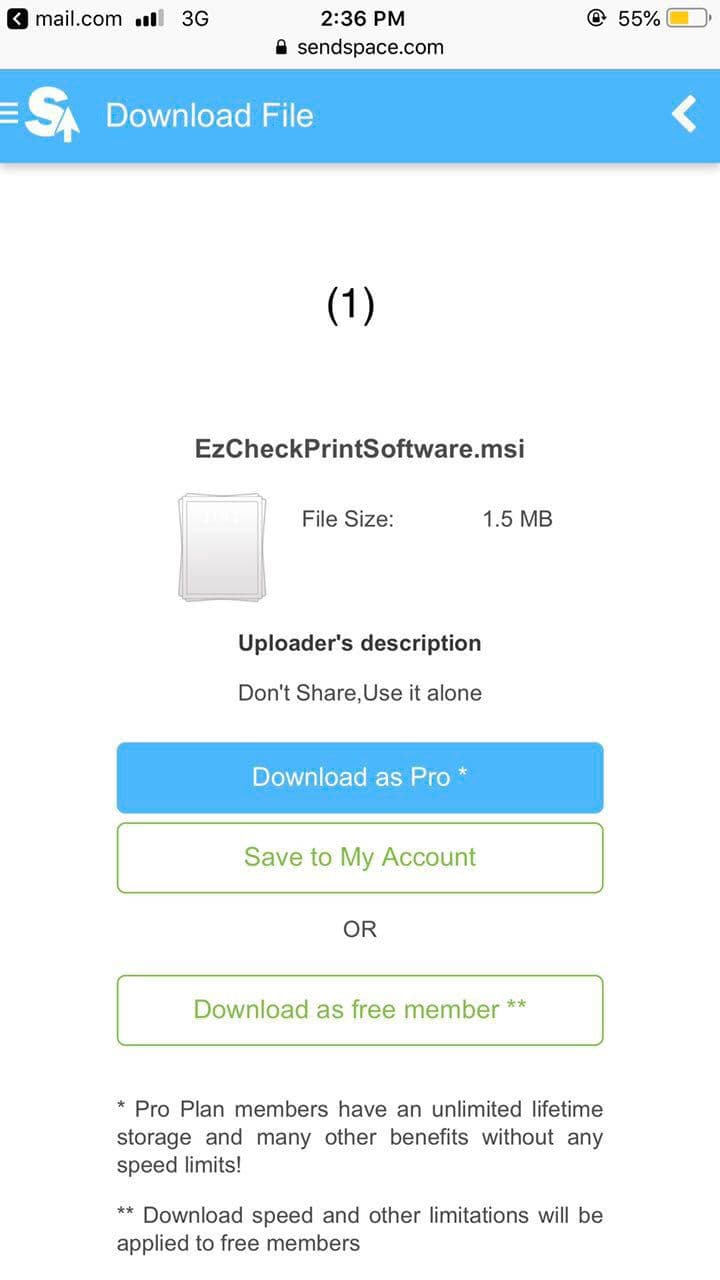Tap the padlock icon beside sendspace.com
The image size is (720, 1280).
tap(281, 47)
